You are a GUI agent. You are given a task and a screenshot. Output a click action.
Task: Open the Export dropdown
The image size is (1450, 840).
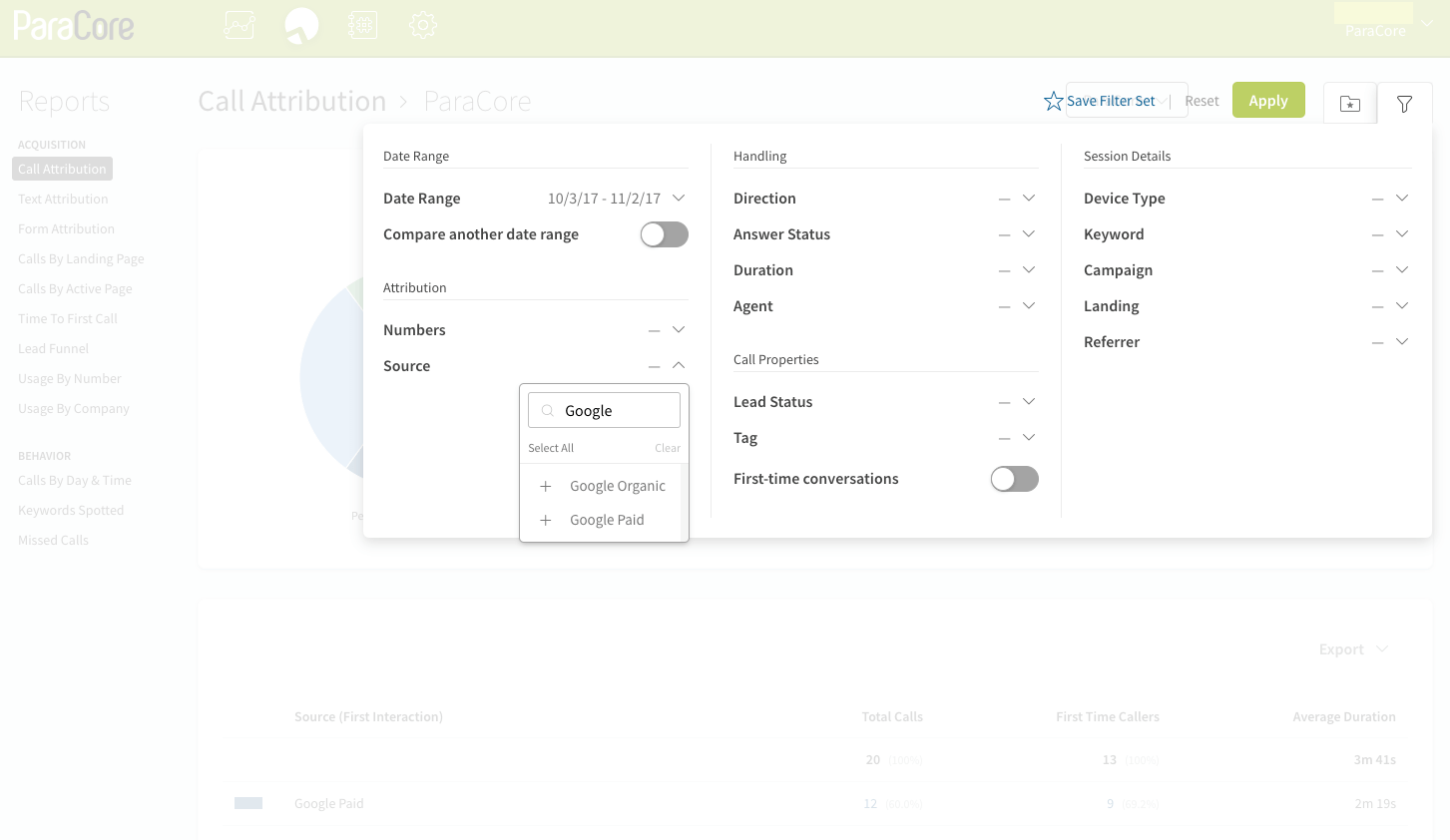coord(1353,649)
